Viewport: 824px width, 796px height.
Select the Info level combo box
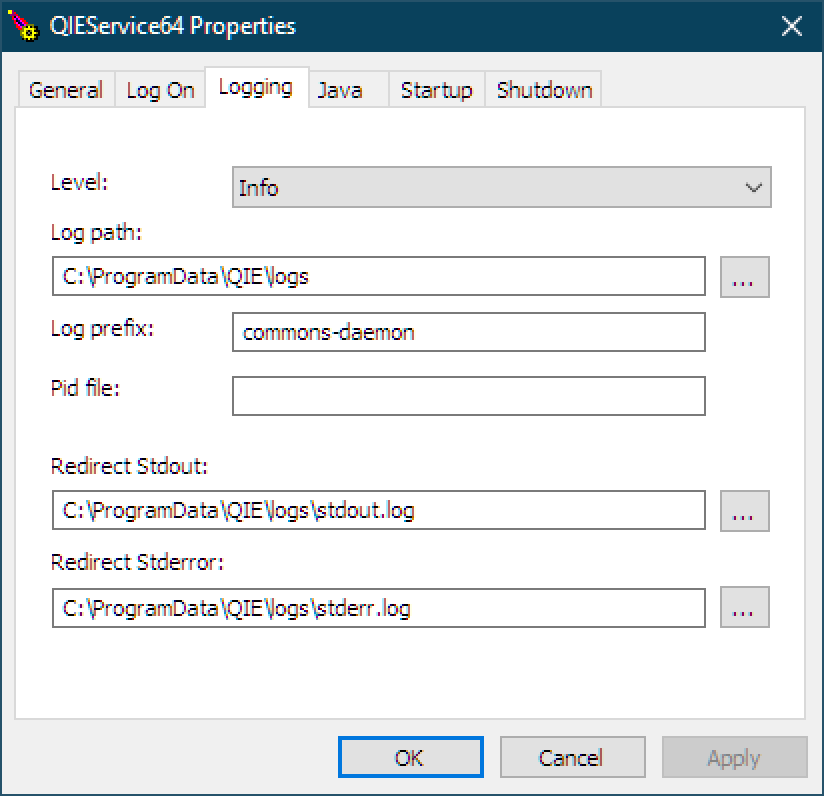(501, 188)
